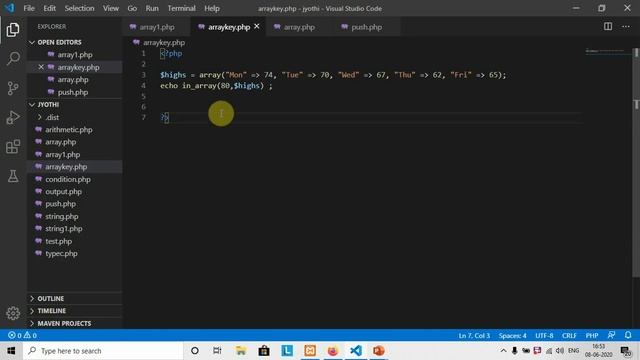This screenshot has width=640, height=360.
Task: Open Task View on taskbar
Action: [217, 351]
